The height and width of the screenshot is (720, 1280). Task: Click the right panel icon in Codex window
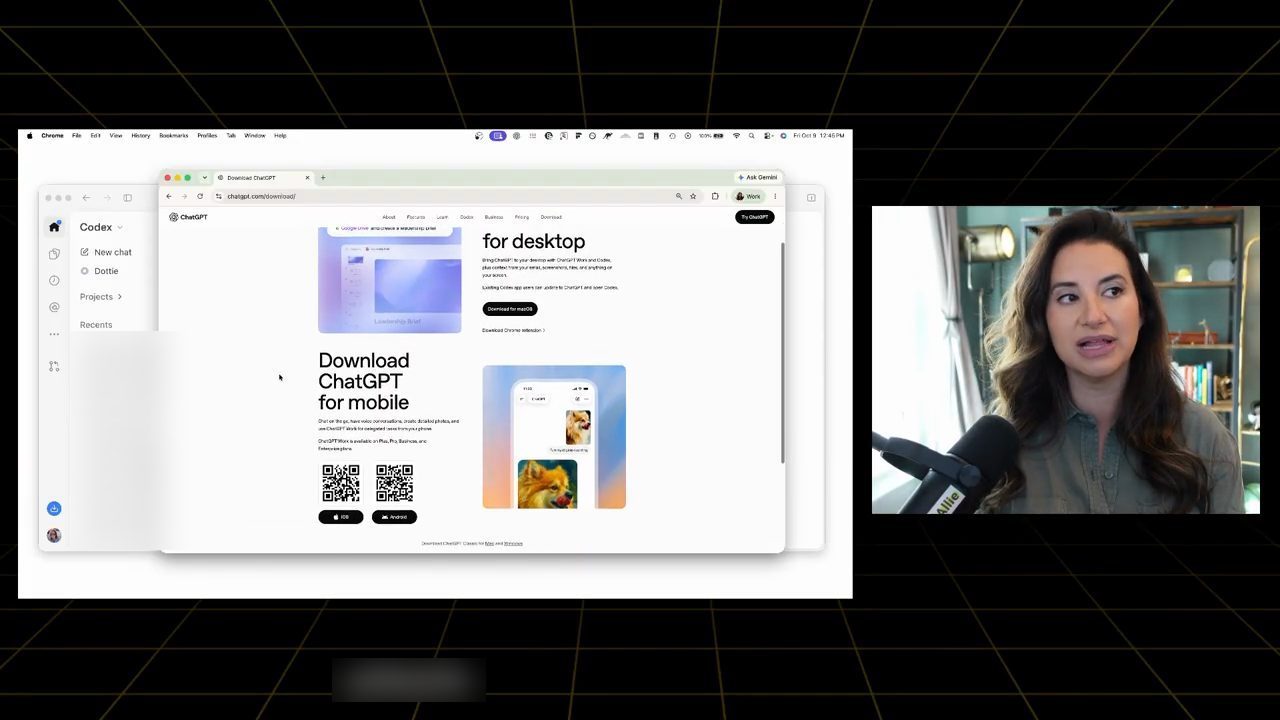[x=811, y=198]
